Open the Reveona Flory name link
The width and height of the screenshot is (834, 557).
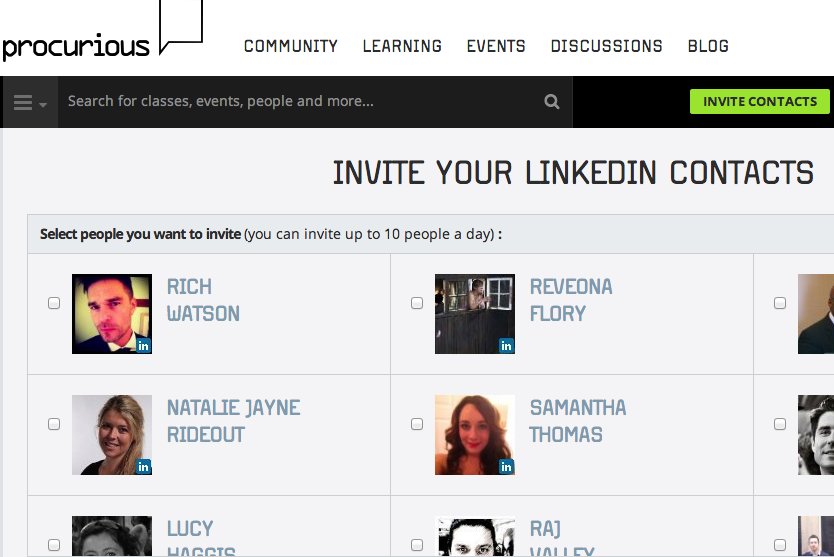tap(571, 300)
